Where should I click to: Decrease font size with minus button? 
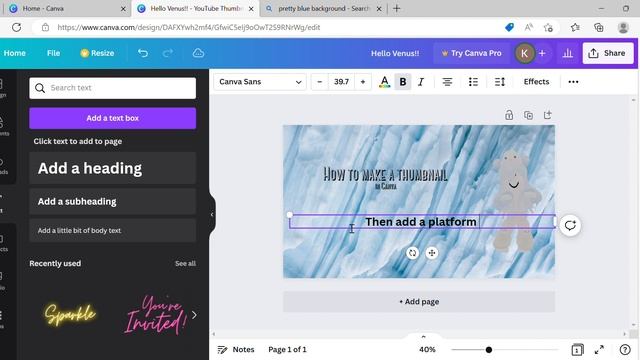pyautogui.click(x=320, y=82)
